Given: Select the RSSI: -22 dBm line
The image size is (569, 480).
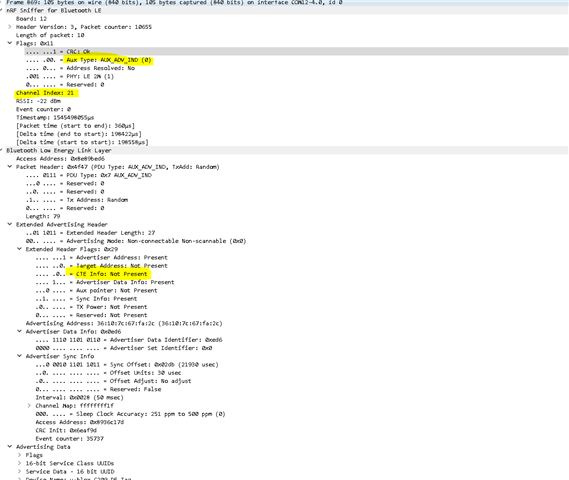Looking at the screenshot, I should coord(38,101).
